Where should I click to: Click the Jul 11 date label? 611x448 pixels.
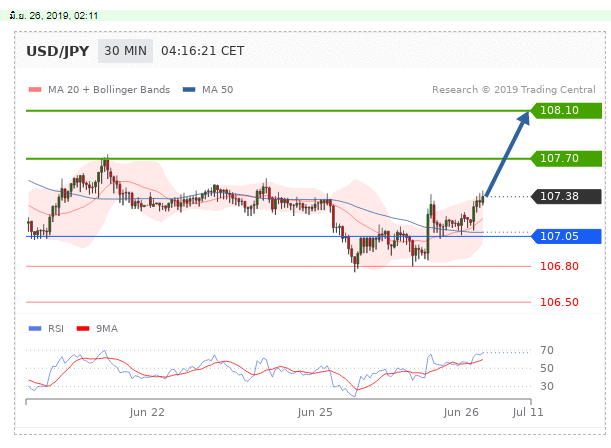[x=528, y=412]
